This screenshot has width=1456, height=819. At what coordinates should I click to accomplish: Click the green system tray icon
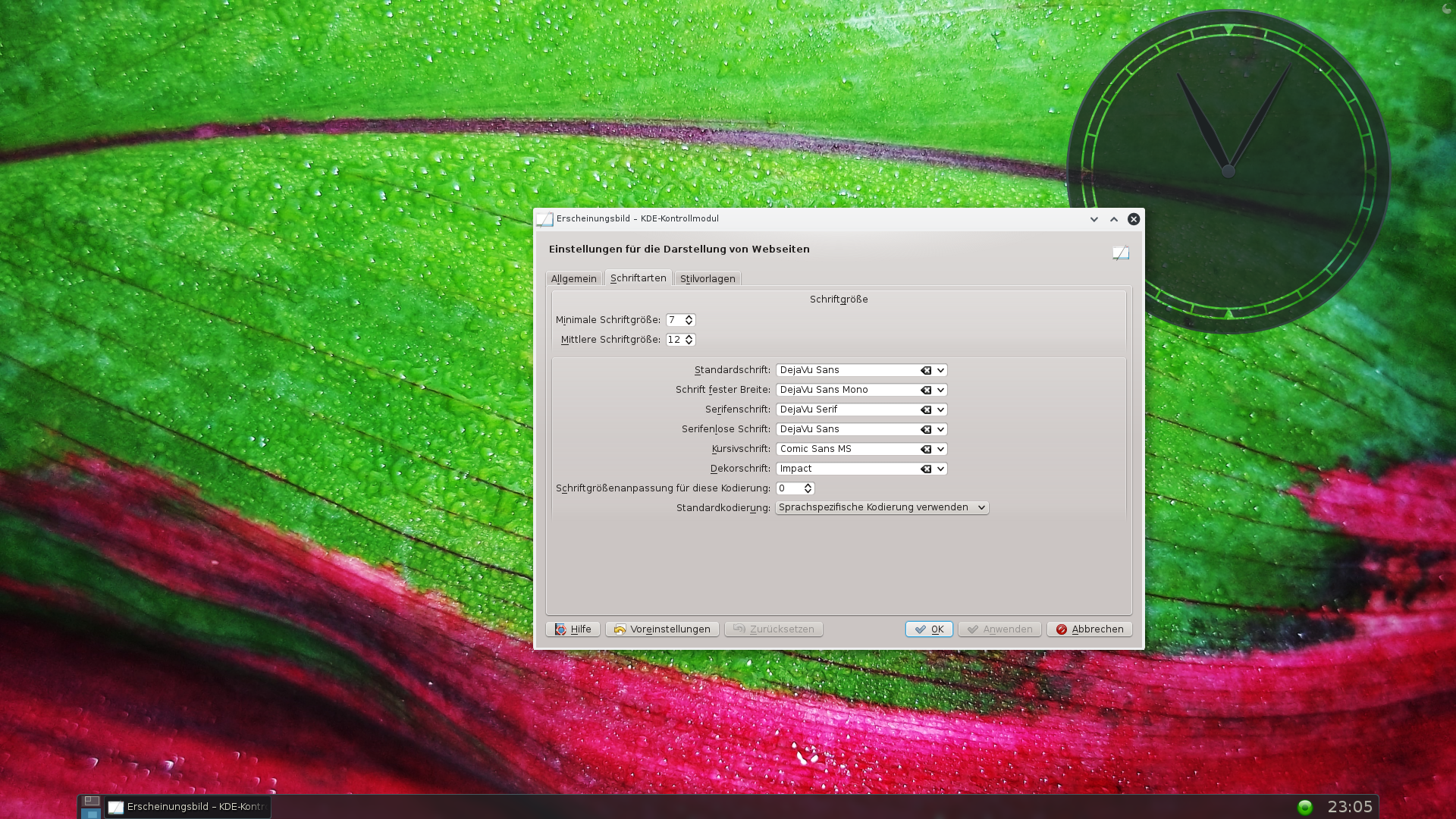1304,807
